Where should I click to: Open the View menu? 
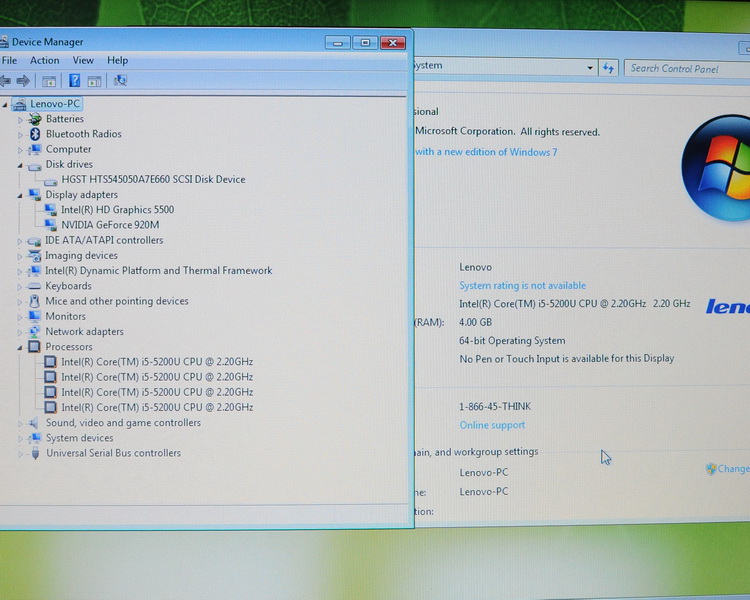tap(83, 60)
